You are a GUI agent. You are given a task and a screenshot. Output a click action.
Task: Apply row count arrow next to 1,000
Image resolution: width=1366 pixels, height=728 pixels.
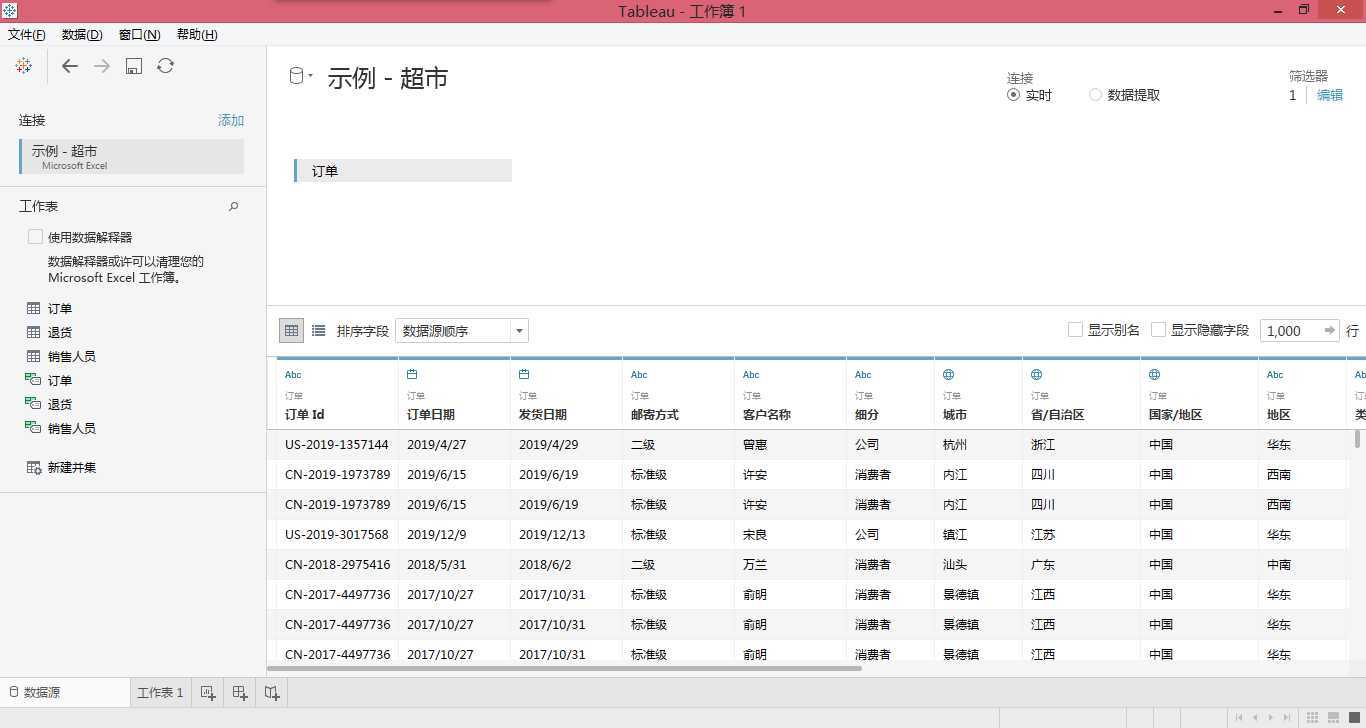click(1329, 330)
